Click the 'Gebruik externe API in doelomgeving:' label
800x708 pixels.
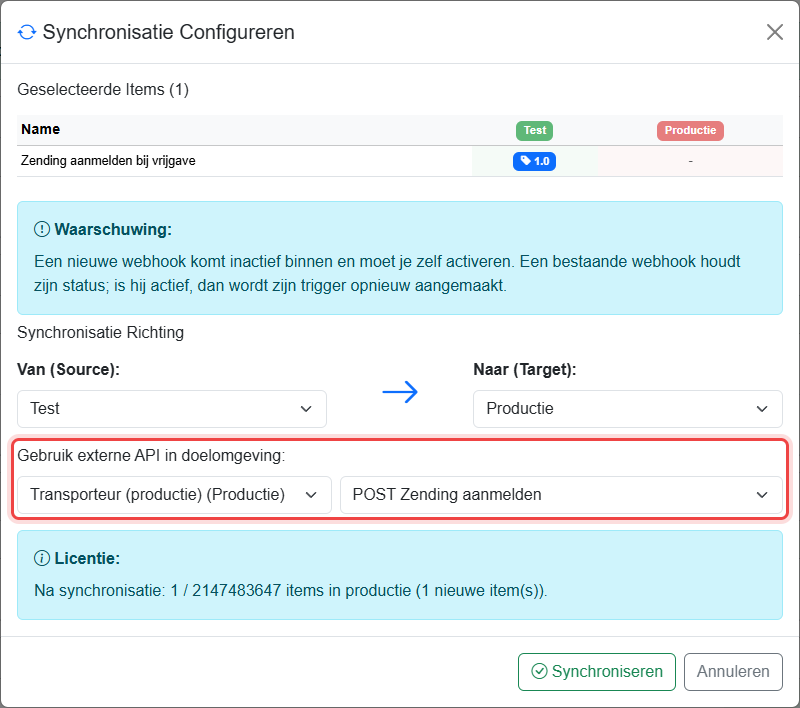tap(151, 456)
